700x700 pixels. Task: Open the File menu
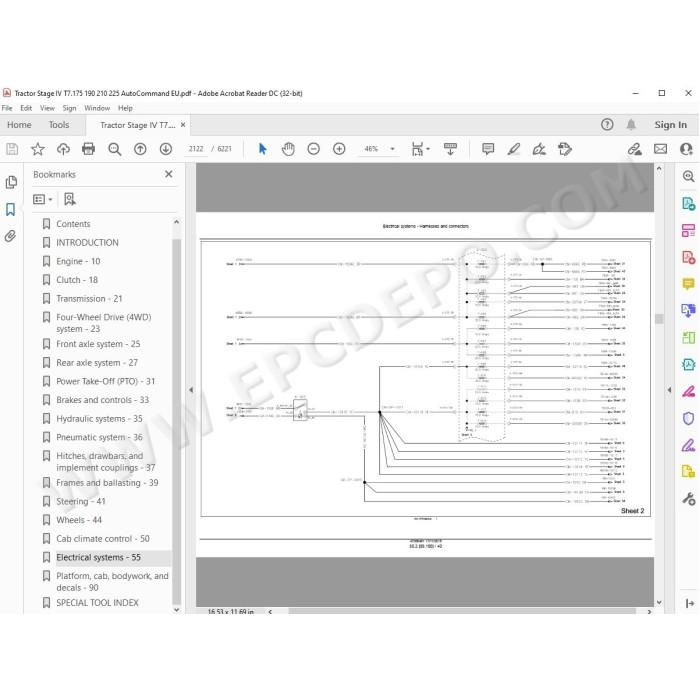[x=7, y=108]
